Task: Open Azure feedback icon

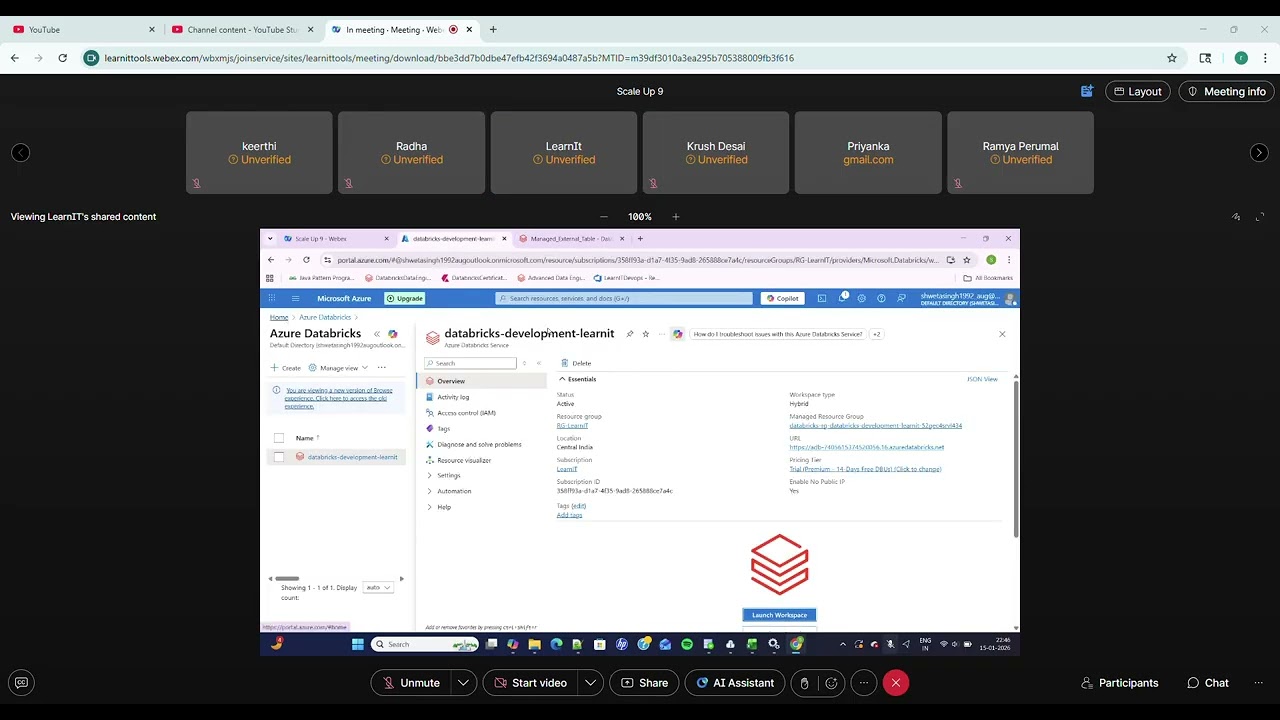Action: pos(901,298)
